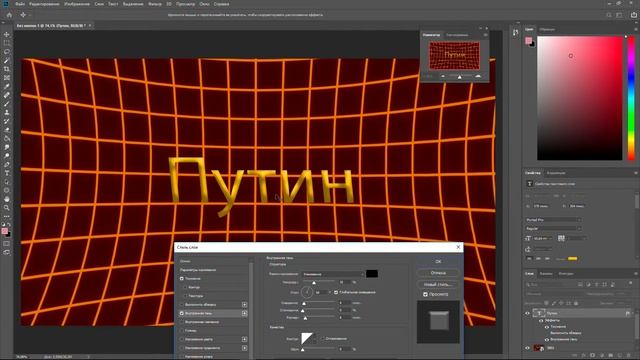Select the Rectangular Marquee tool
The image size is (640, 360).
(7, 43)
